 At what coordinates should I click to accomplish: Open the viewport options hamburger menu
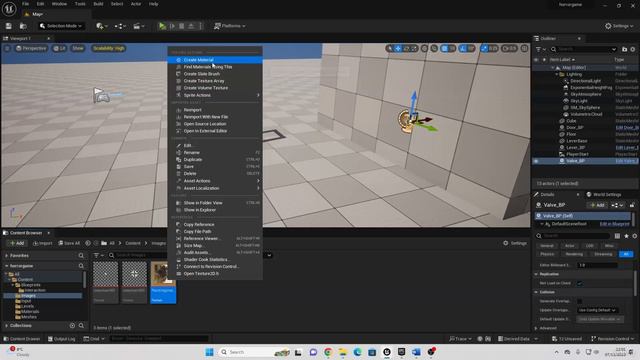point(7,48)
